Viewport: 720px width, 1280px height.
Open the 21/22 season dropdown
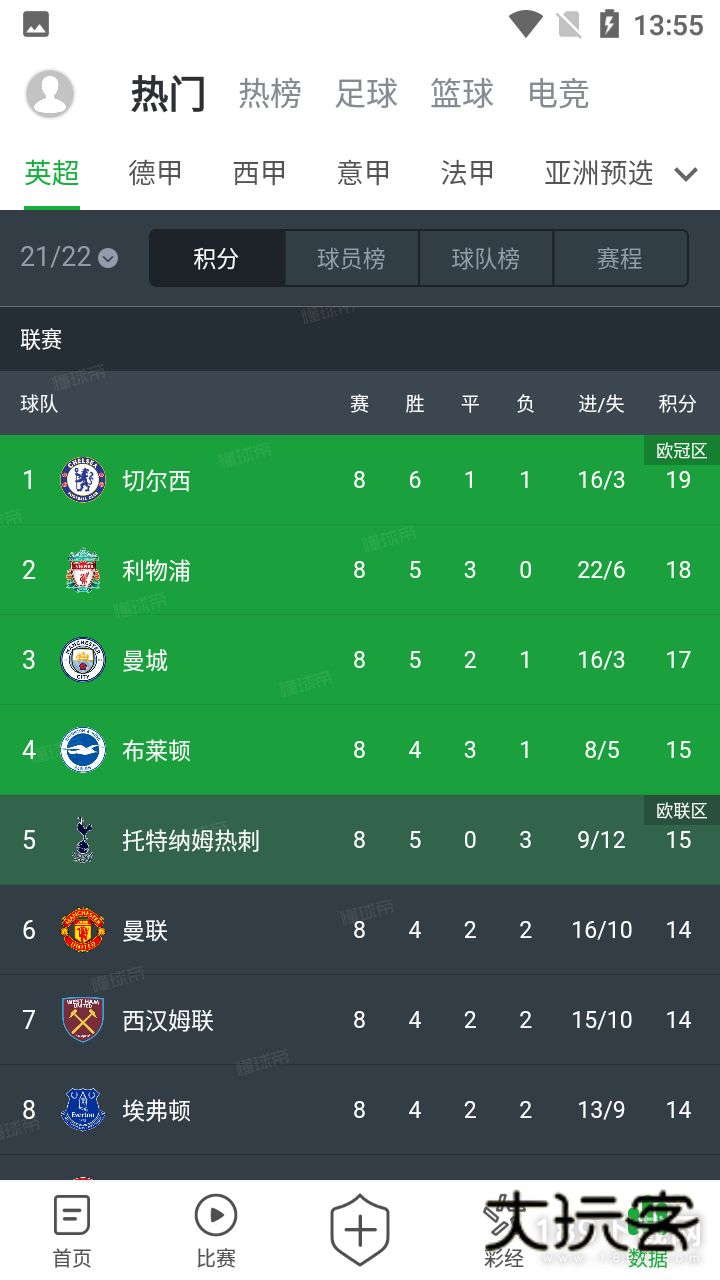[x=69, y=257]
